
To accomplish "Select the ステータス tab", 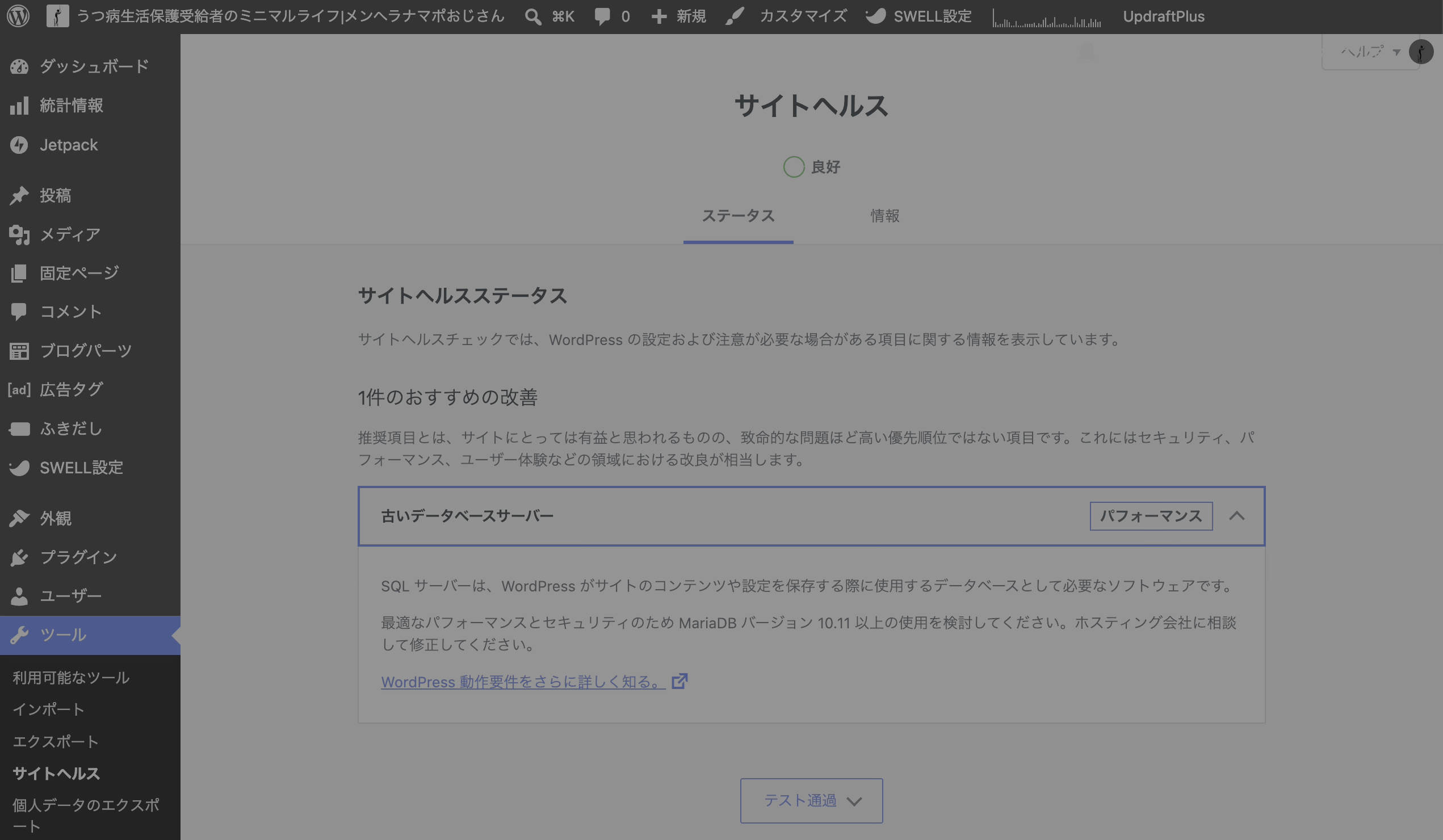I will 738,216.
